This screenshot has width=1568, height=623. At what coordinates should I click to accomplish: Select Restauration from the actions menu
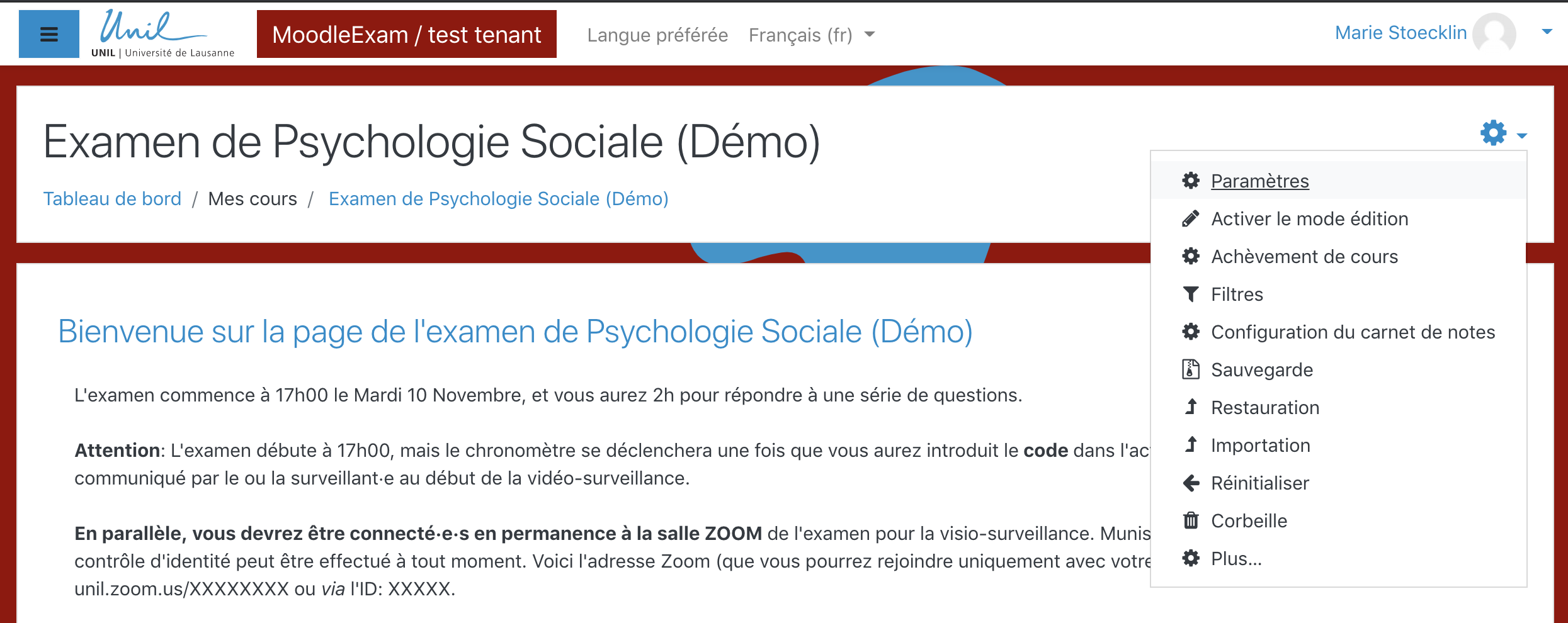point(1264,407)
